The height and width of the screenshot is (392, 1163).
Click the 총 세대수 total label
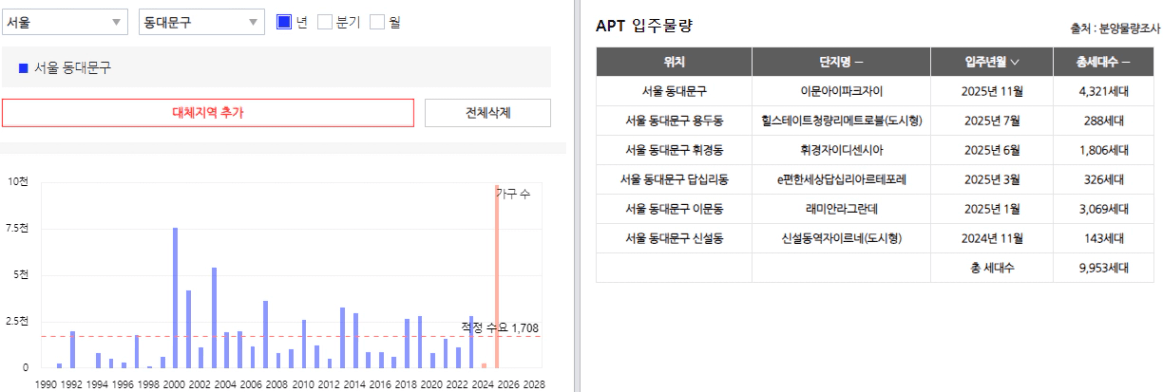(992, 268)
